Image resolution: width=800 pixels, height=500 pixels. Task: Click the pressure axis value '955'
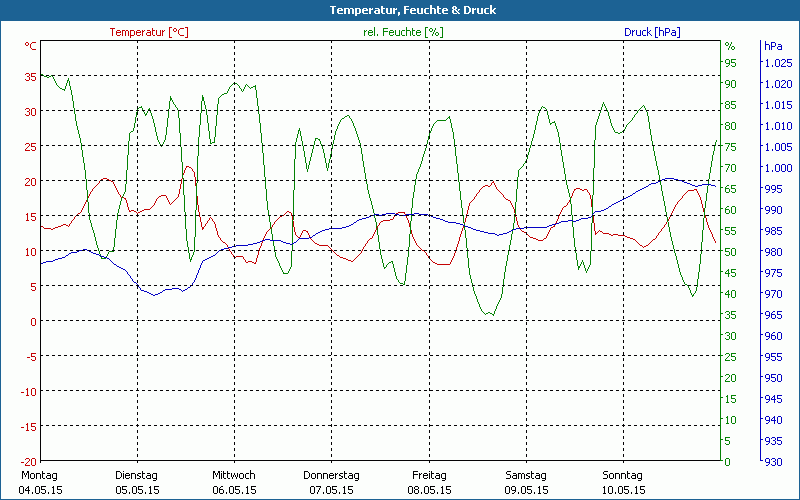(773, 357)
